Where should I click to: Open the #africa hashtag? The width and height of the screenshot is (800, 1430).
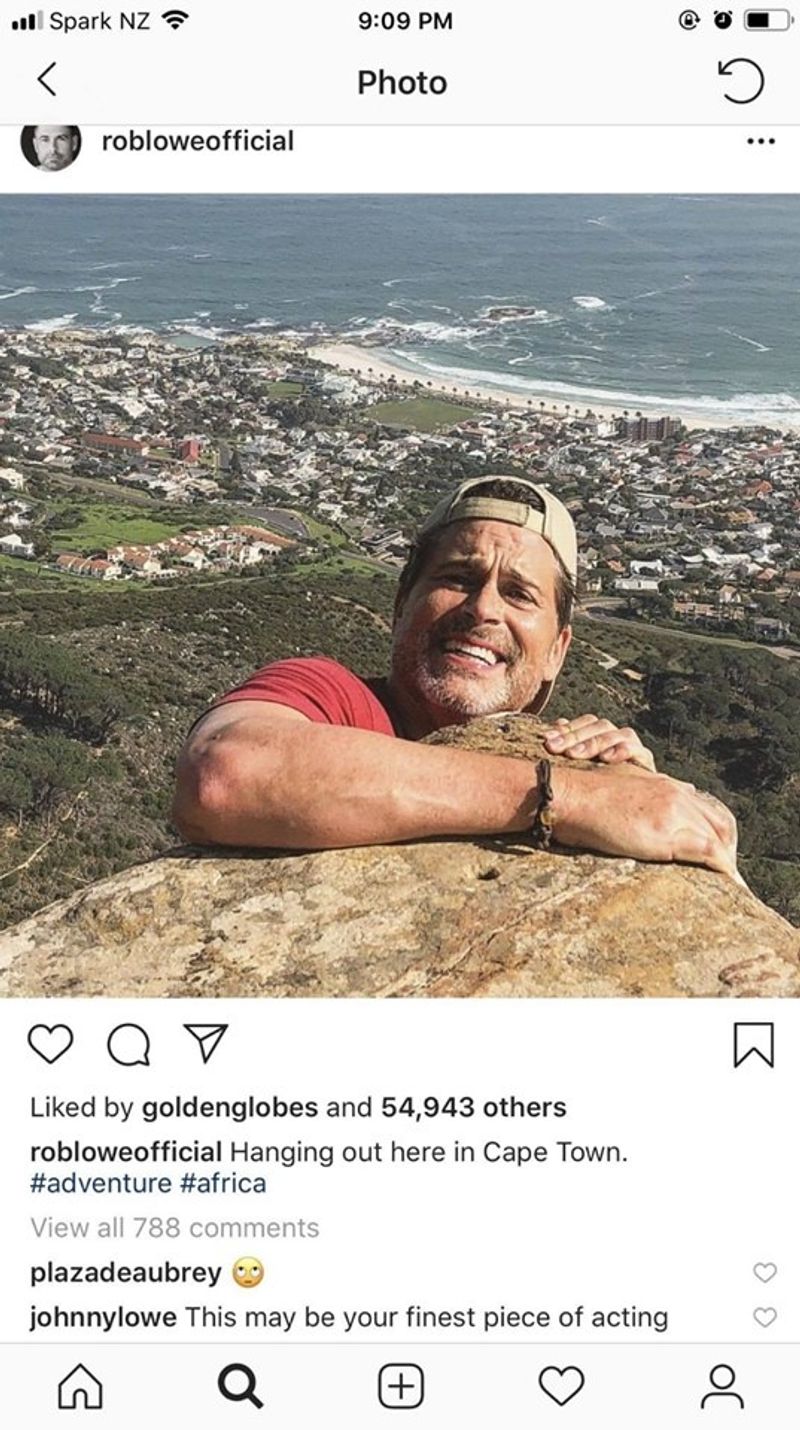click(x=223, y=1183)
